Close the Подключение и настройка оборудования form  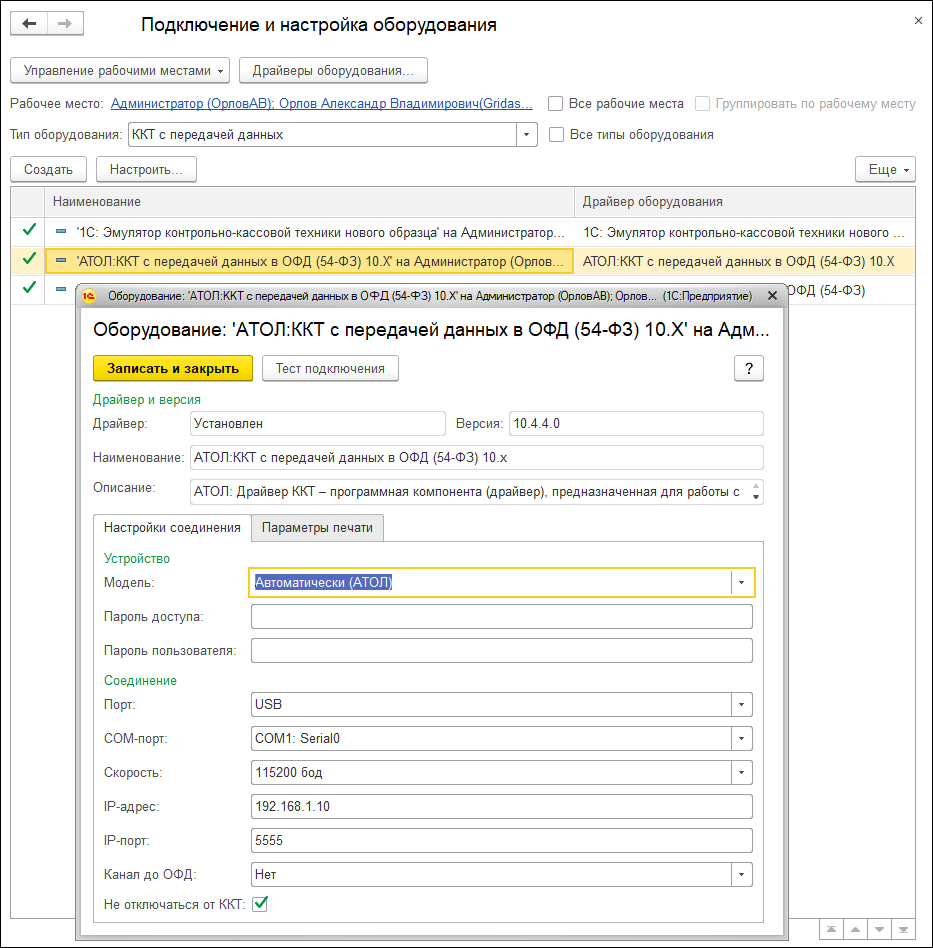(918, 21)
